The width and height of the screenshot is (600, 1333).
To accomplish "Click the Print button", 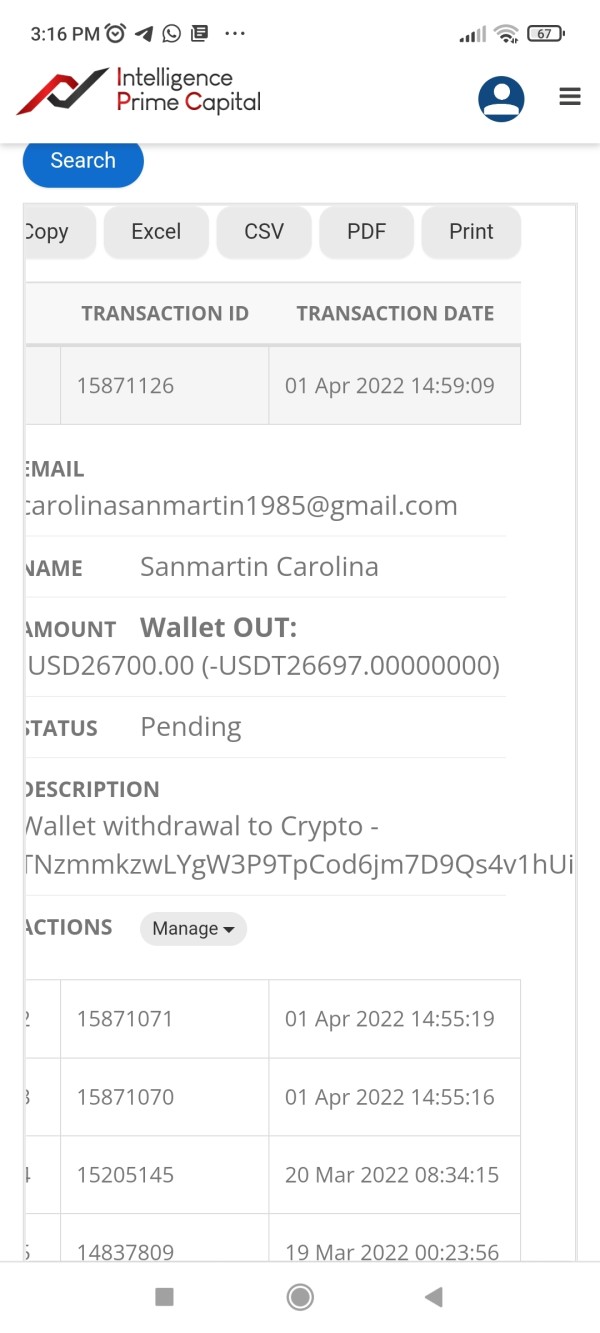I will [471, 232].
